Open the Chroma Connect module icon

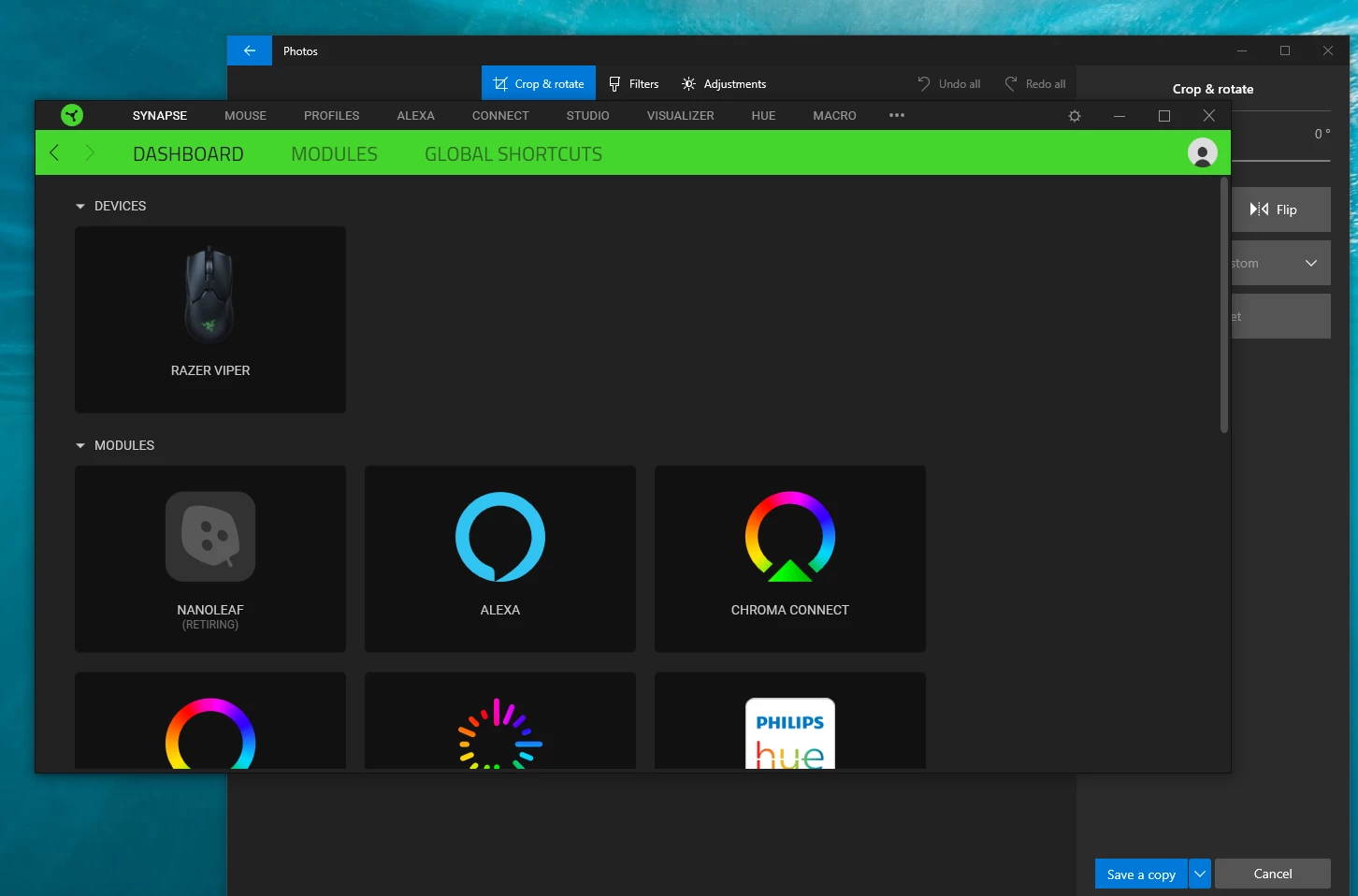click(790, 537)
